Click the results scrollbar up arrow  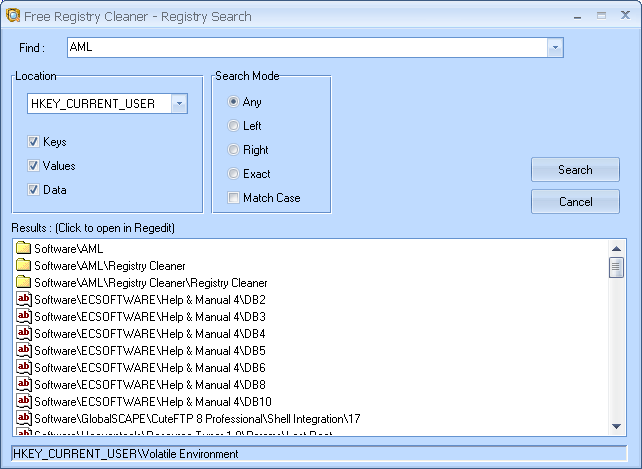616,248
